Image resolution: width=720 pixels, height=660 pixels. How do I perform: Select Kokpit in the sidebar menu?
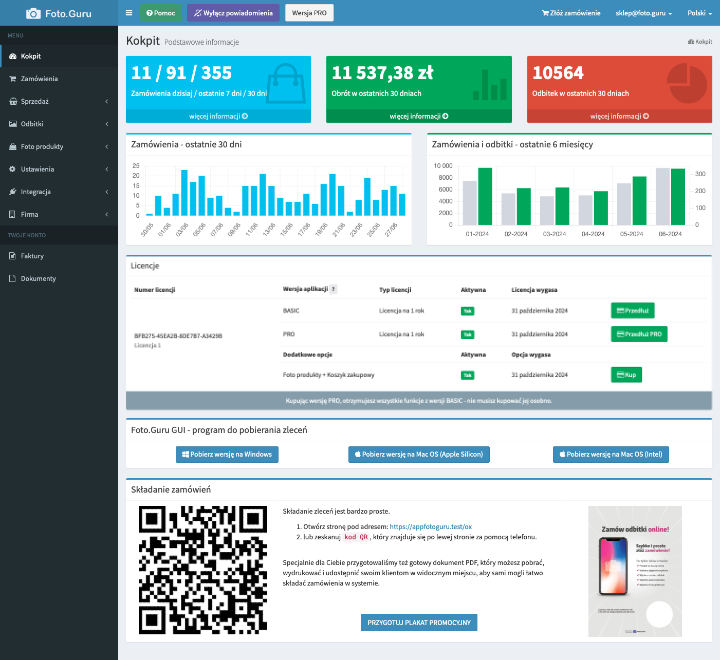tap(59, 56)
